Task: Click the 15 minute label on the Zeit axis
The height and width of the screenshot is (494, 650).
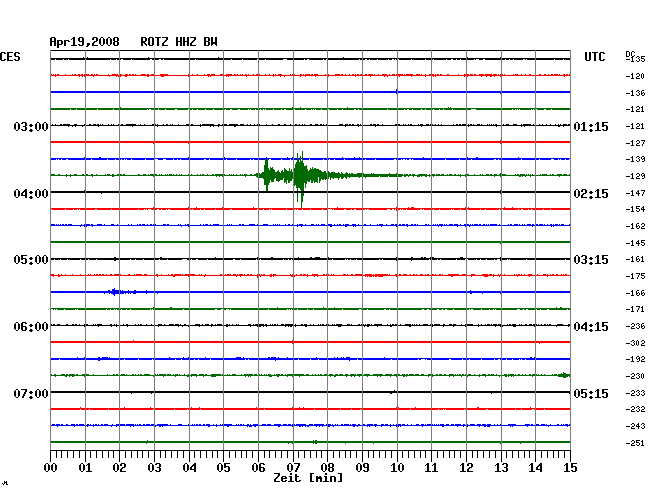Action: (570, 468)
